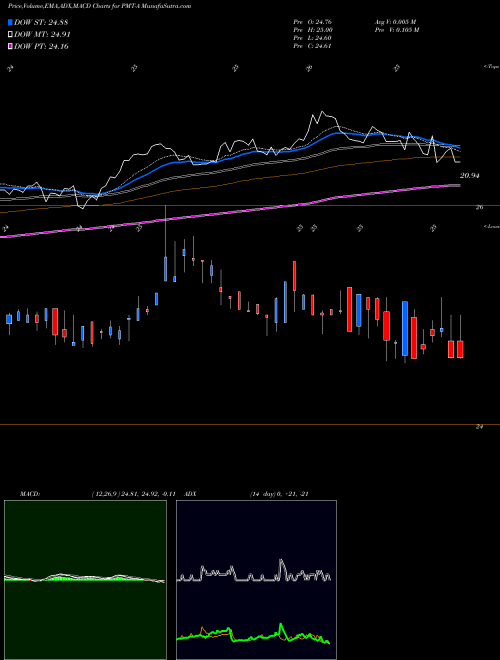Click the MACD: label

(x=29, y=494)
